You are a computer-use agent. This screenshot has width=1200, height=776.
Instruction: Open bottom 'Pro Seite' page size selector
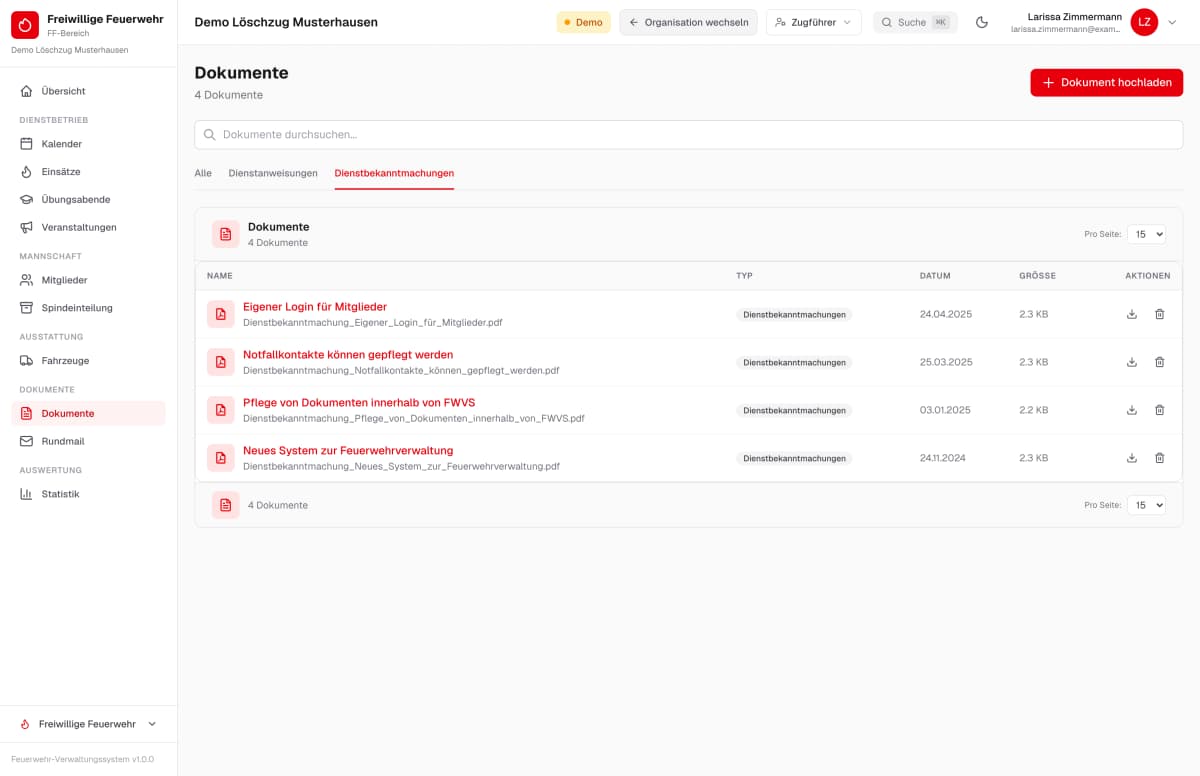pyautogui.click(x=1146, y=505)
